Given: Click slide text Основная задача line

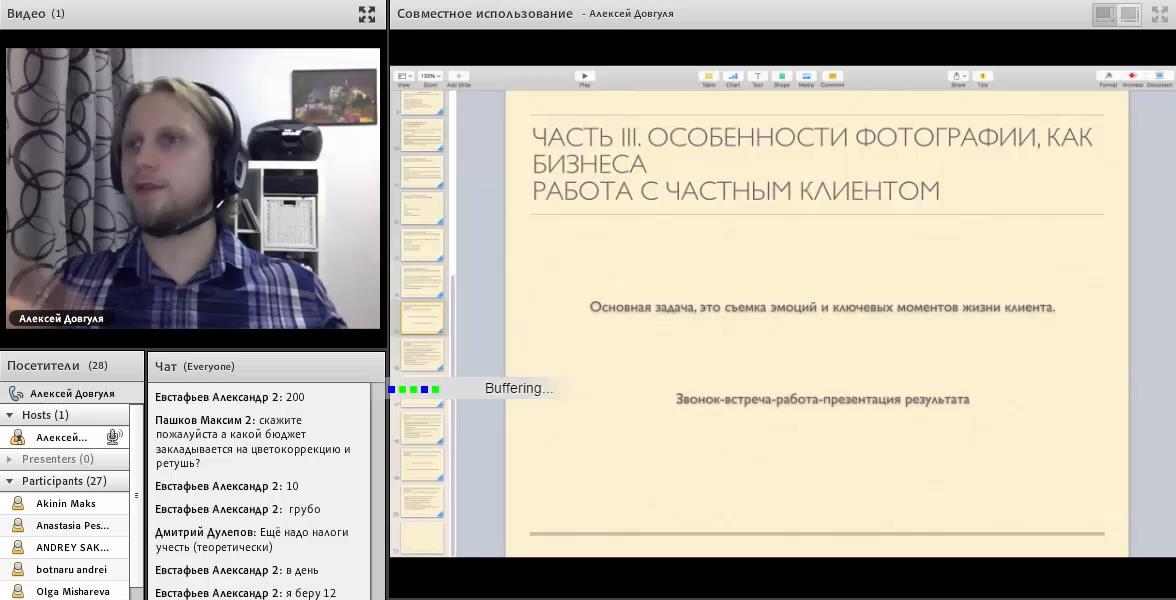Looking at the screenshot, I should point(822,307).
